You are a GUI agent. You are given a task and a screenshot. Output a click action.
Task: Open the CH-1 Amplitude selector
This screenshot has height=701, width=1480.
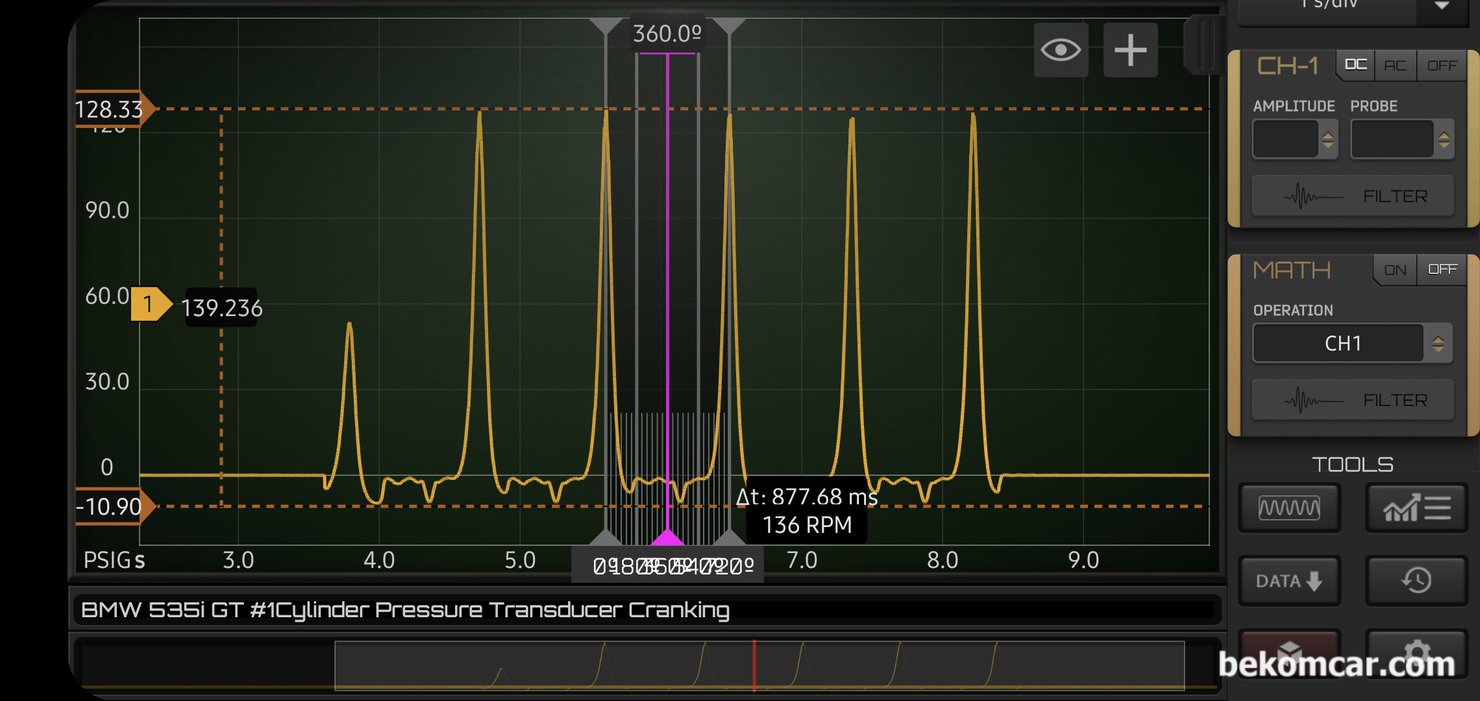tap(1294, 140)
